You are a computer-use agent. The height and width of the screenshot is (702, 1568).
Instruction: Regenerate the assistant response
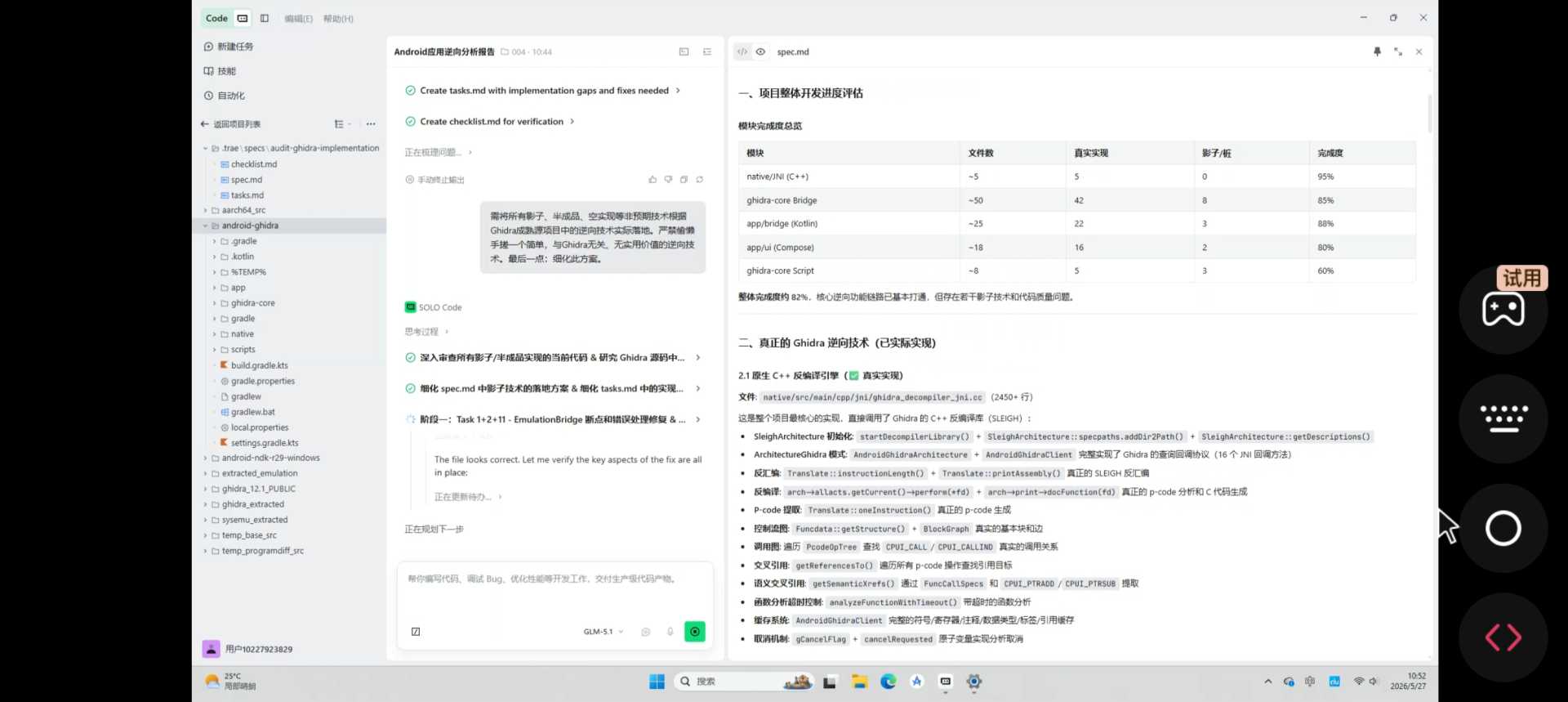(700, 180)
